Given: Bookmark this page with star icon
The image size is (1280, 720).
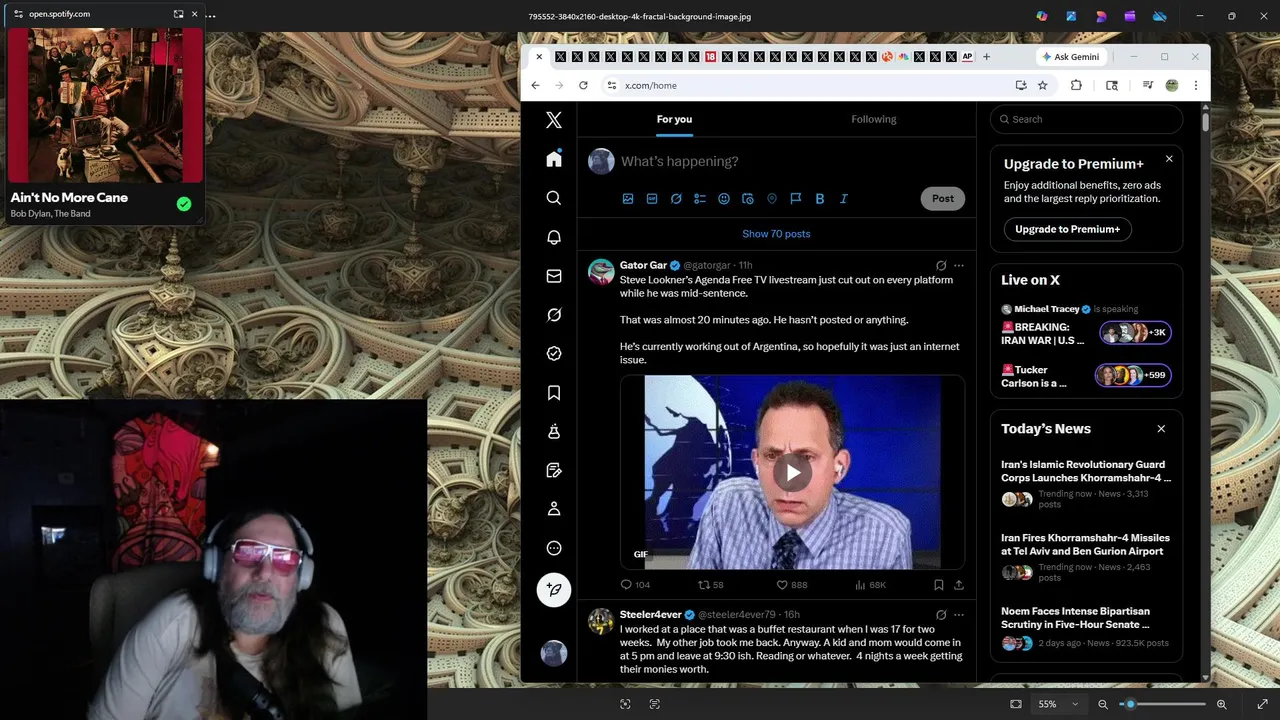Looking at the screenshot, I should (x=1042, y=86).
